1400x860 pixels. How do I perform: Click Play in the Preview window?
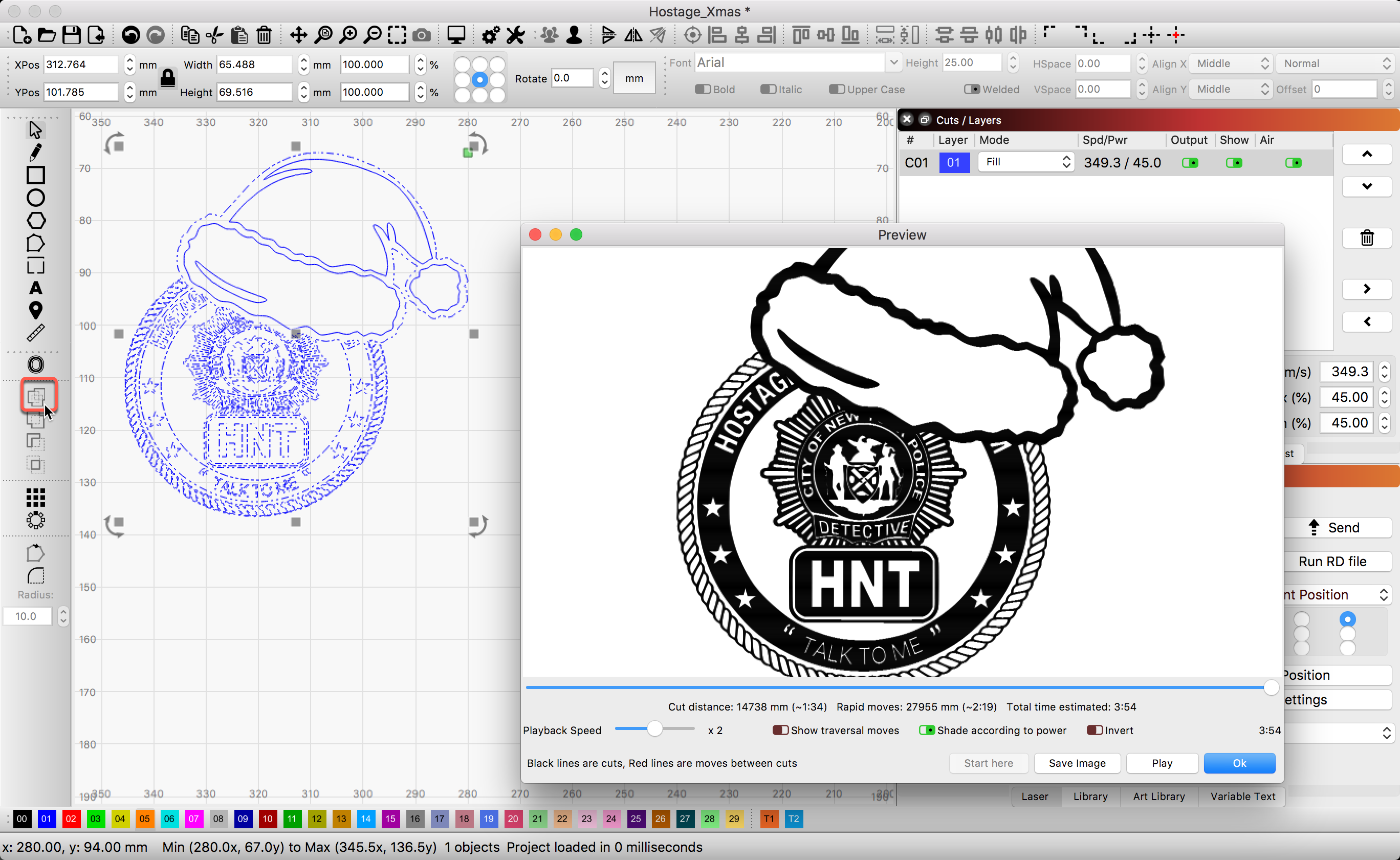(x=1161, y=763)
